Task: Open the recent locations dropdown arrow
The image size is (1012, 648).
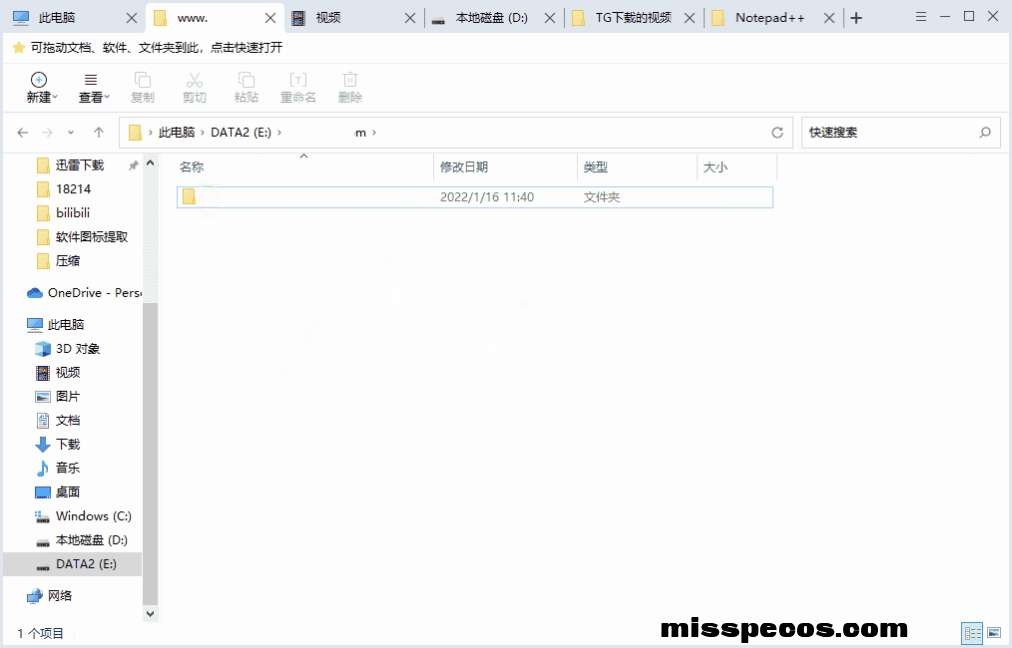Action: tap(71, 132)
